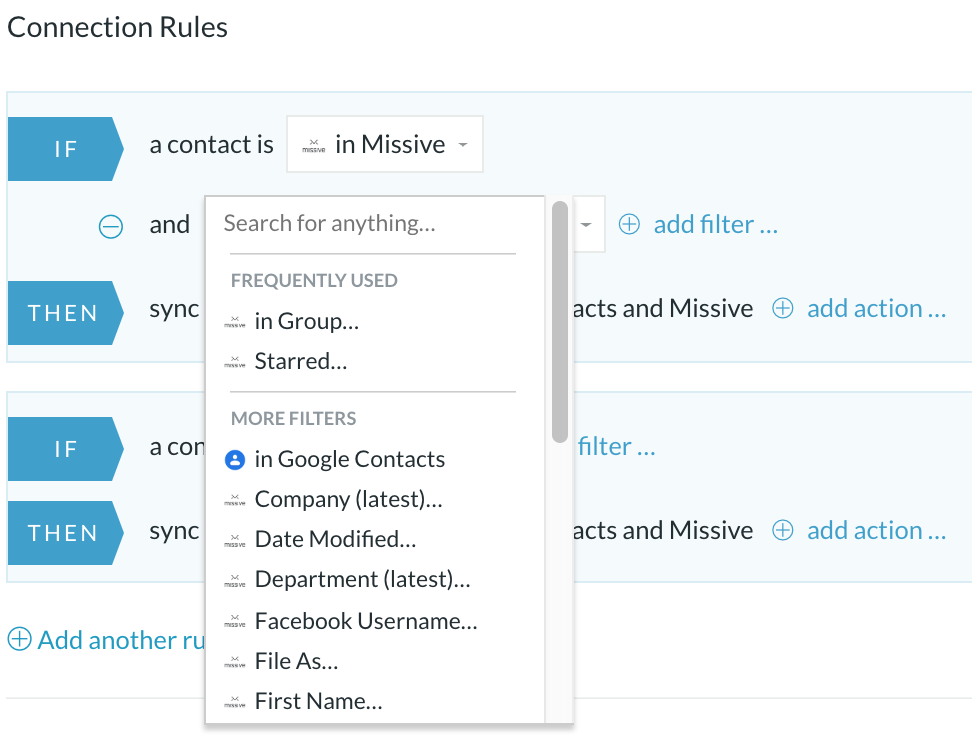Click the second rule's THEN label

click(65, 533)
